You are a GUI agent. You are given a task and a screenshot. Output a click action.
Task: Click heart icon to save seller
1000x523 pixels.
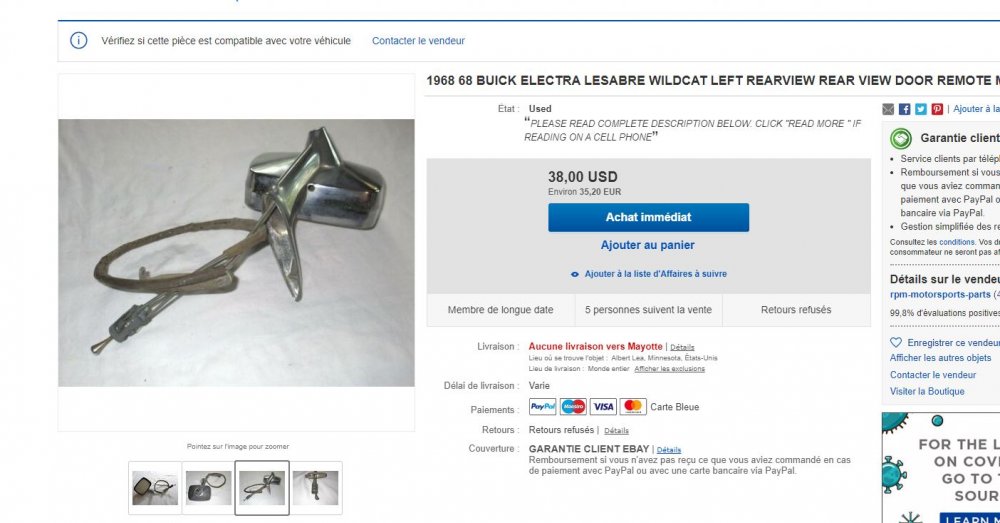[896, 343]
